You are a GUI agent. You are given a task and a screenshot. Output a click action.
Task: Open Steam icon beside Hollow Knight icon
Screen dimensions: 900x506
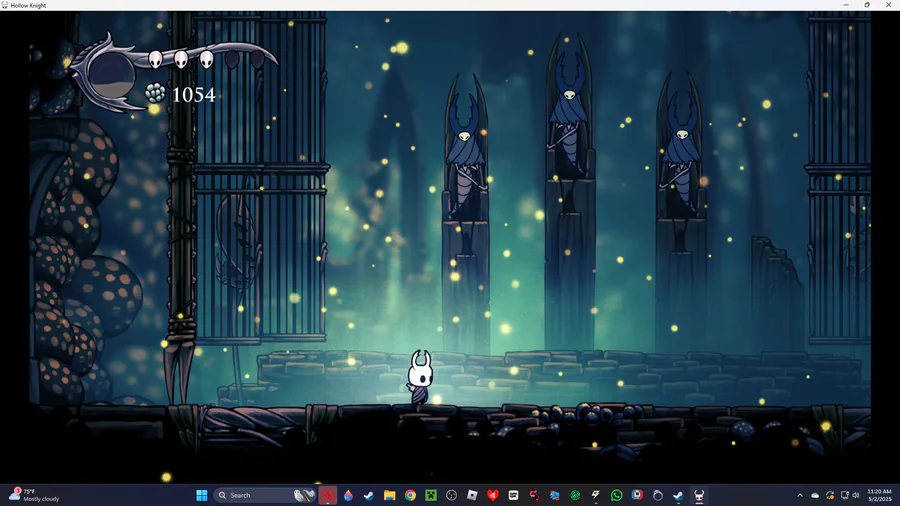pos(678,495)
